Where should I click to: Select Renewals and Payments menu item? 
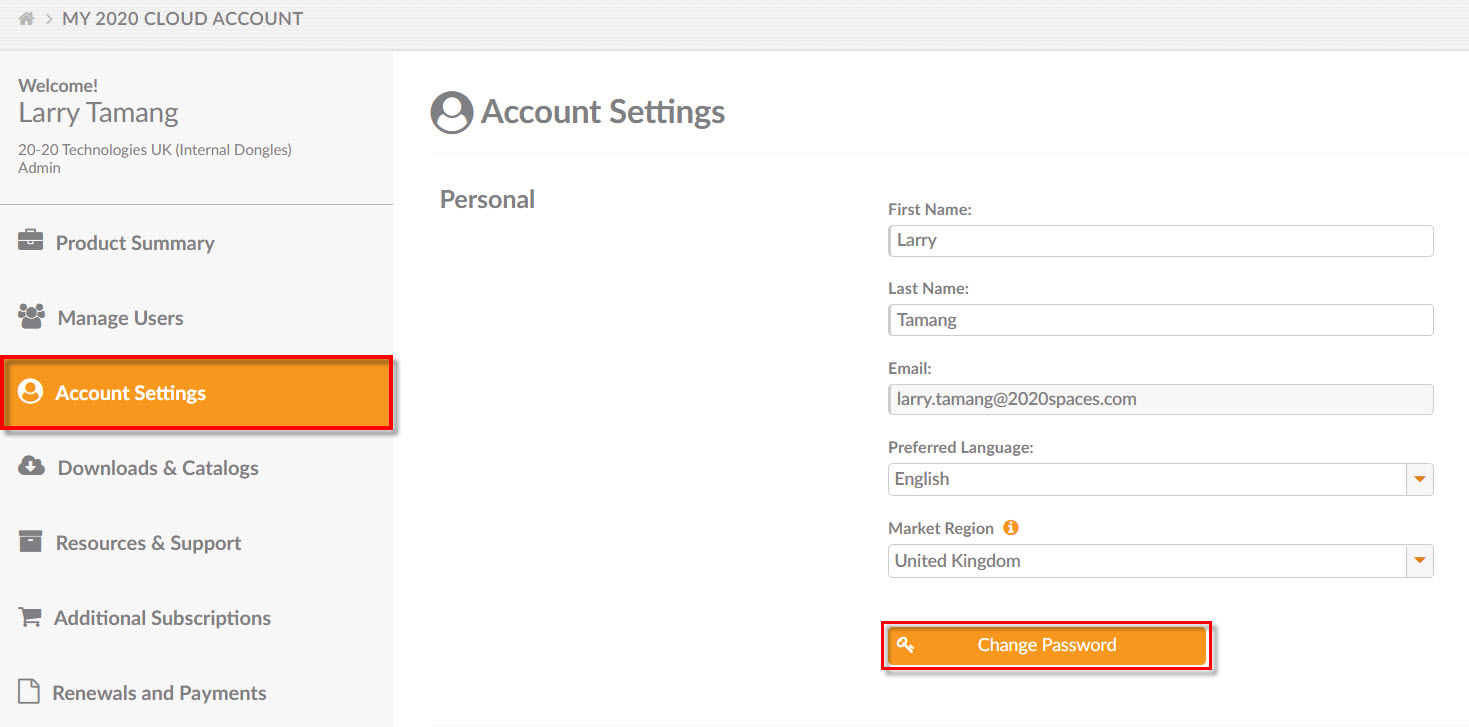pos(159,693)
